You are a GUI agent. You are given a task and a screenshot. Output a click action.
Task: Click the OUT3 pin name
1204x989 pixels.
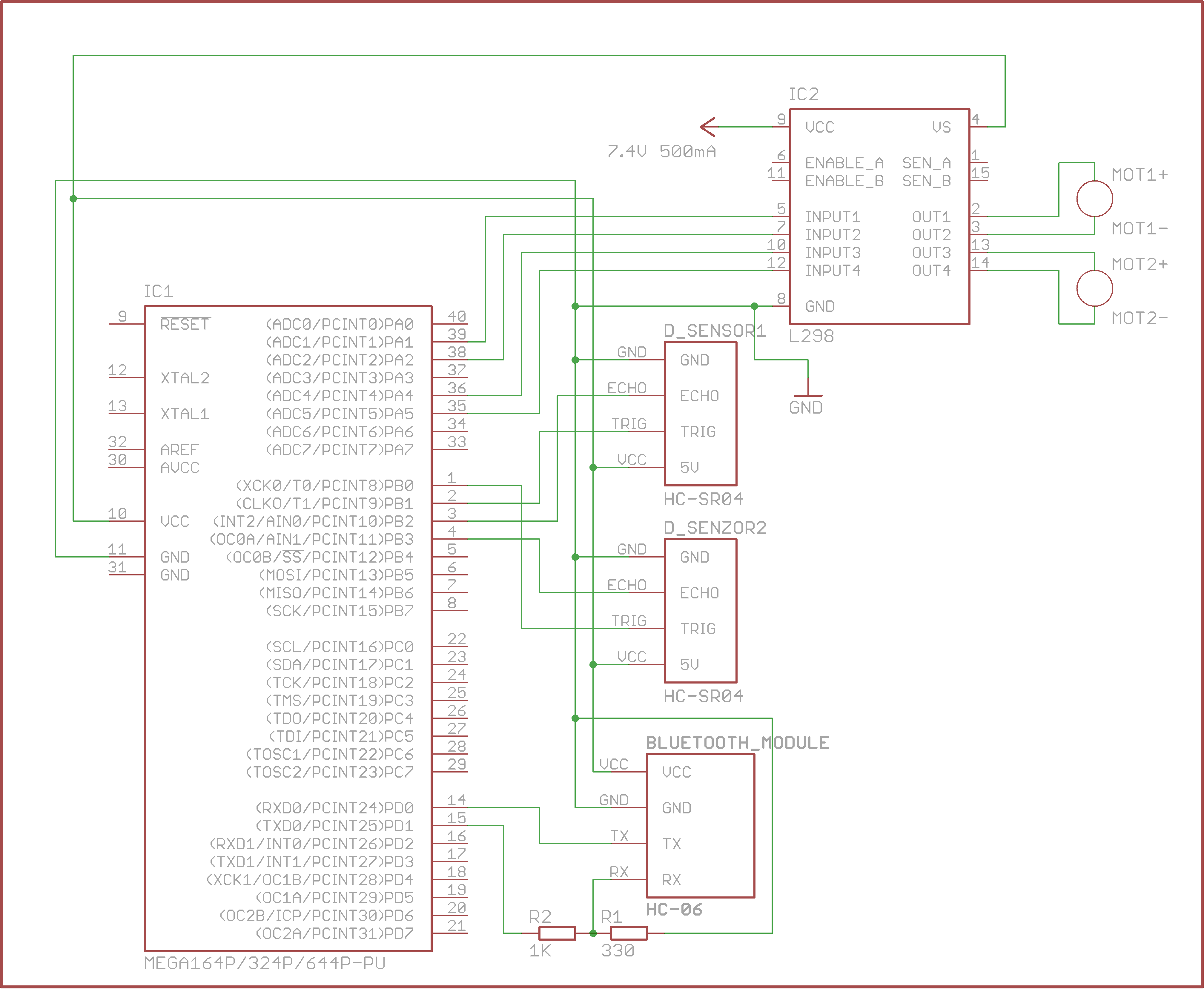pyautogui.click(x=931, y=252)
